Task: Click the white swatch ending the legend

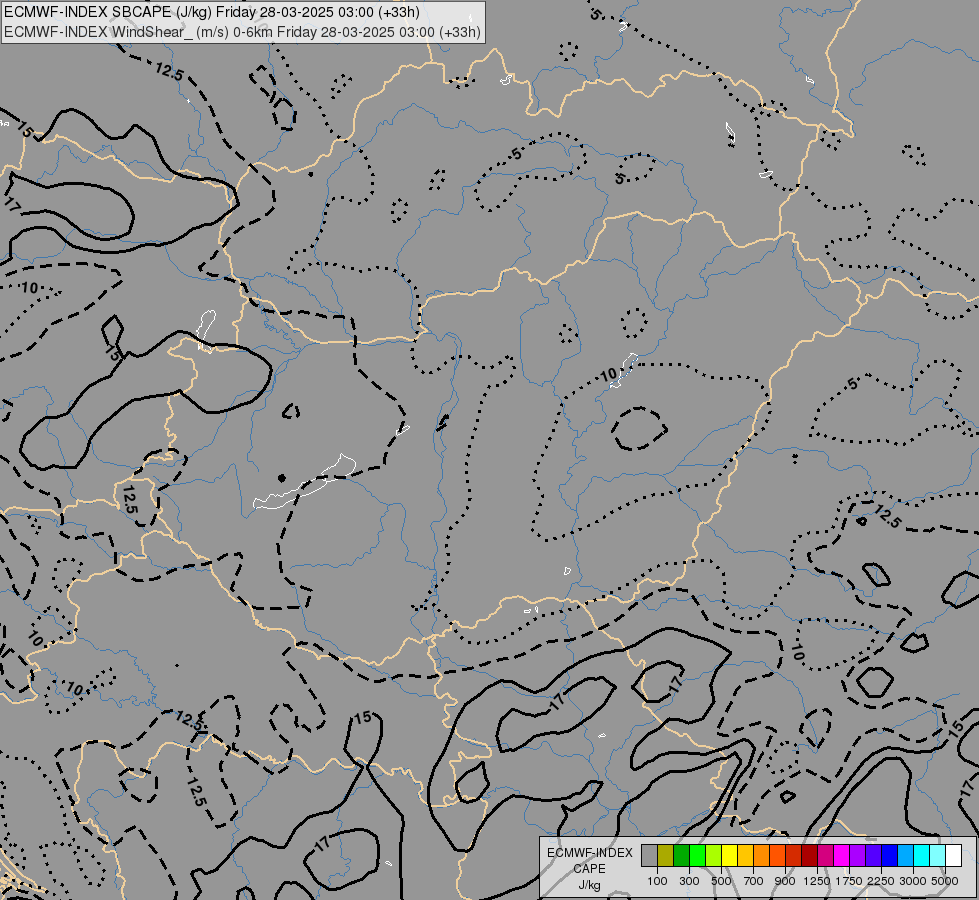Action: click(953, 855)
